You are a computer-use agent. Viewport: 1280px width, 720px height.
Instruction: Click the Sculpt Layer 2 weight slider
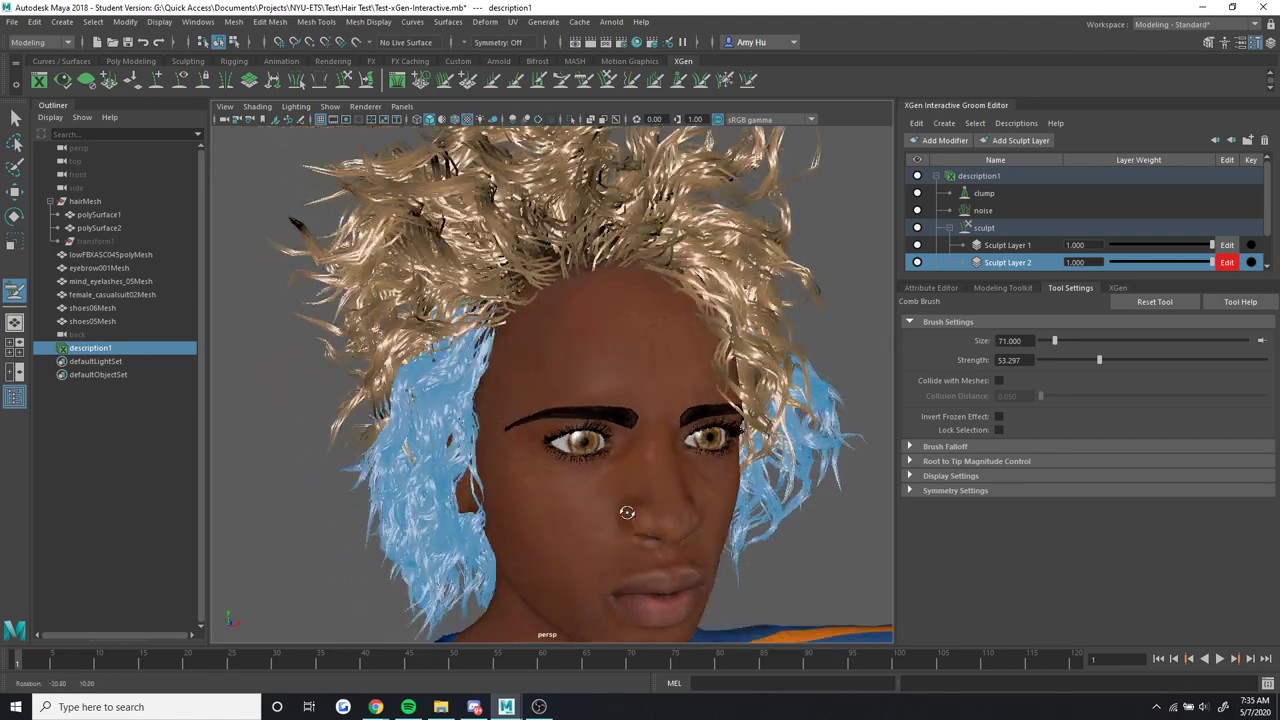1160,262
